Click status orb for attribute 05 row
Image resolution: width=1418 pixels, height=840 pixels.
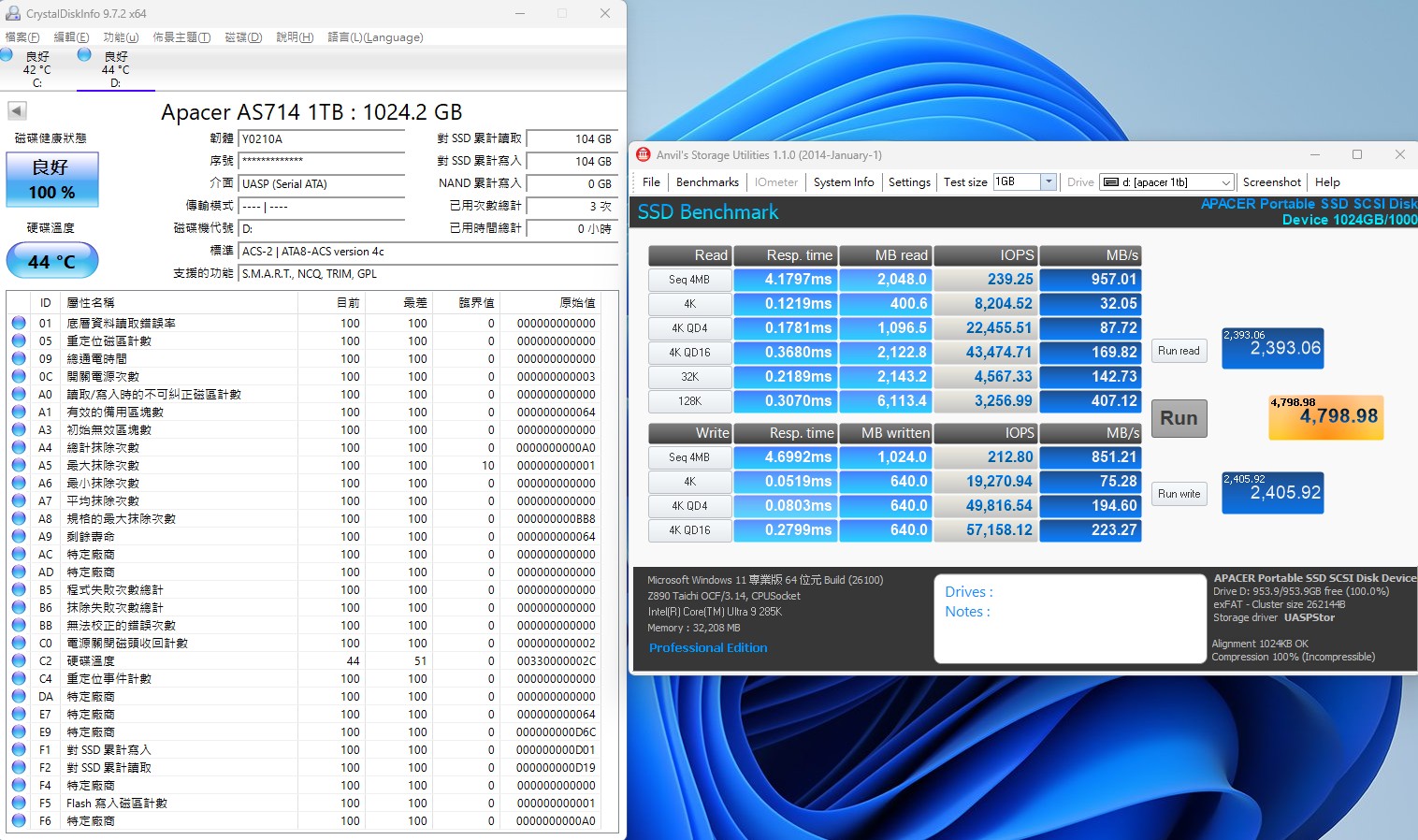[19, 340]
